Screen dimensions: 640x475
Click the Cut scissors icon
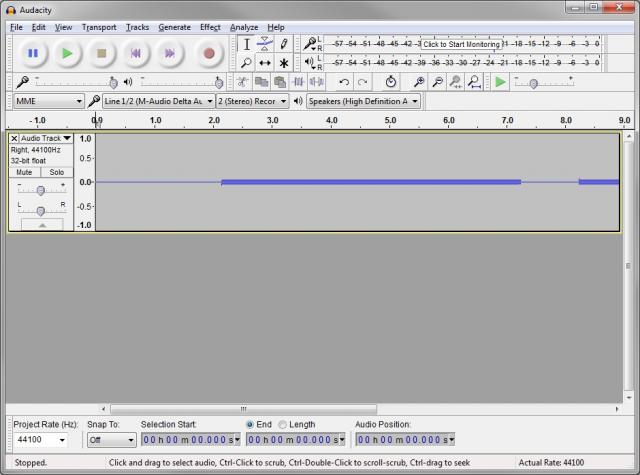(242, 82)
